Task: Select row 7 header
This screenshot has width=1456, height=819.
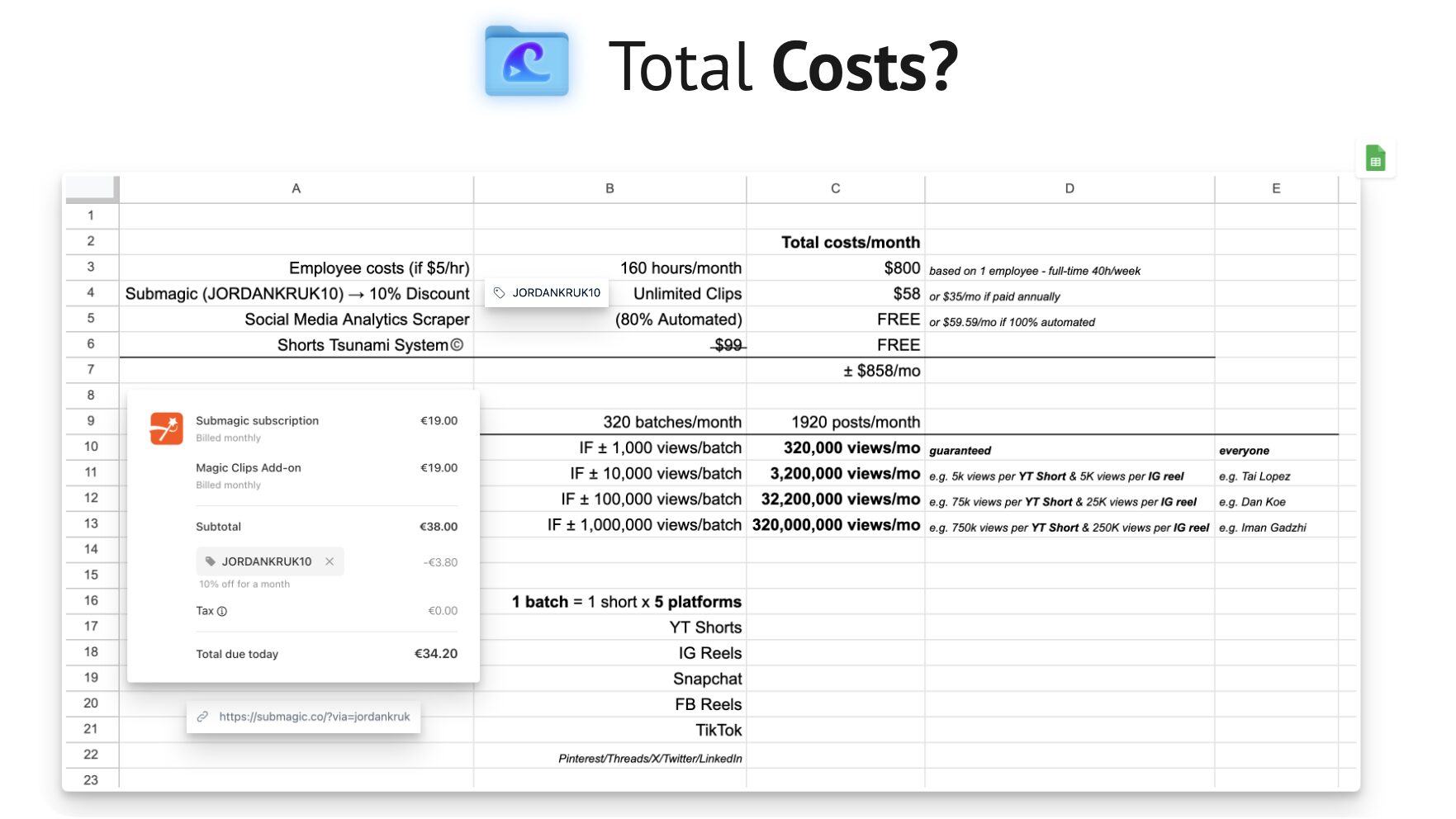Action: [91, 370]
